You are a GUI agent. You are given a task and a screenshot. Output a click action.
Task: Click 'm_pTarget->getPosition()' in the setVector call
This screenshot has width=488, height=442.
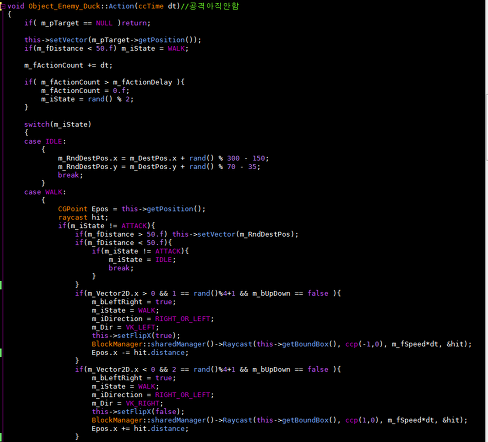pyautogui.click(x=144, y=40)
